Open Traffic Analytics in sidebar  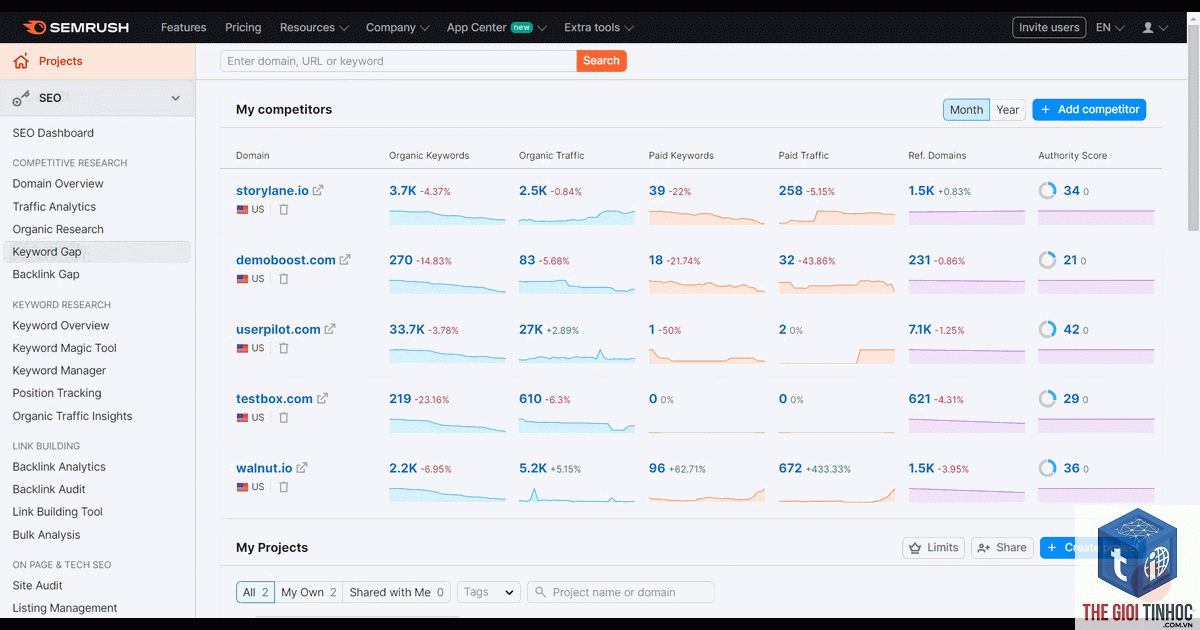(54, 207)
